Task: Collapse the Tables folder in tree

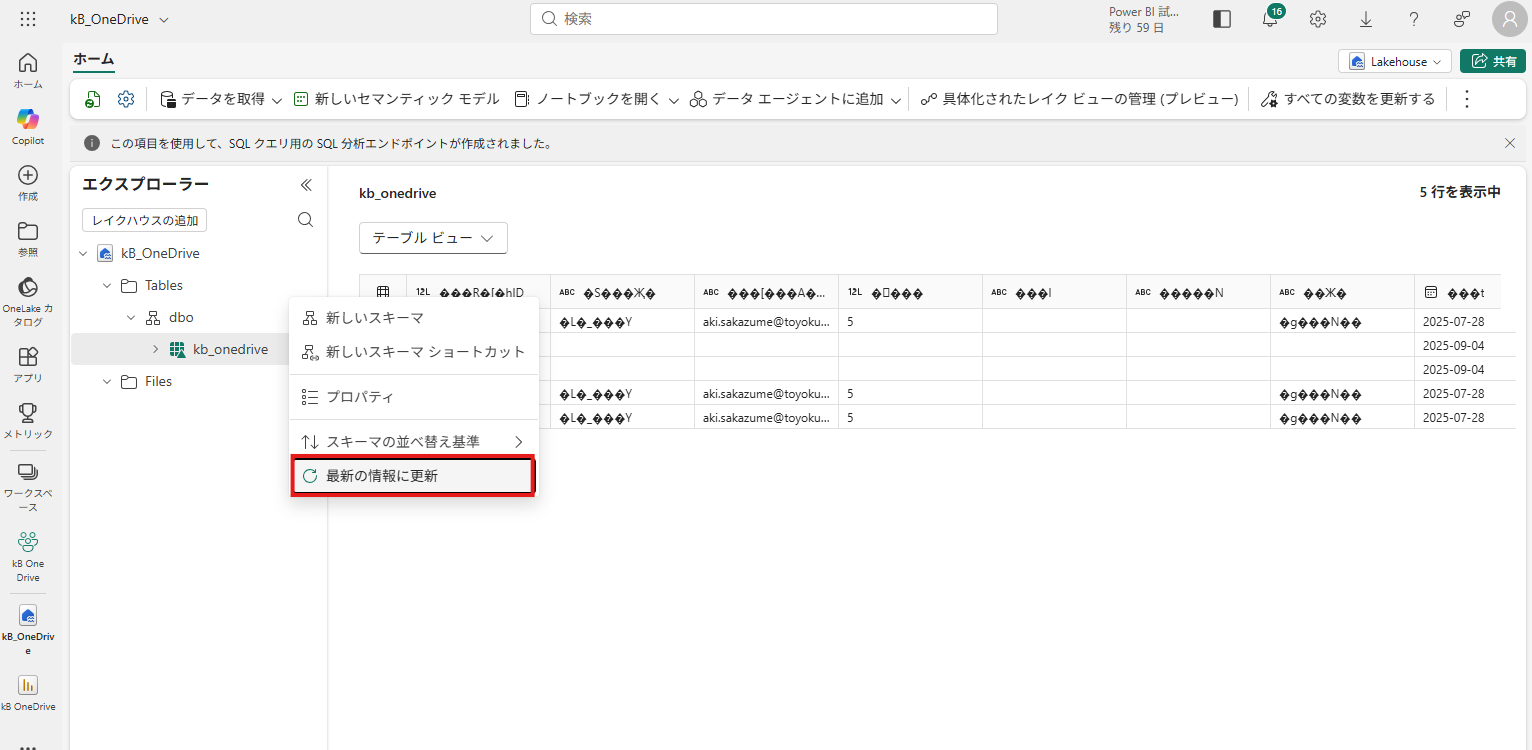Action: [107, 286]
